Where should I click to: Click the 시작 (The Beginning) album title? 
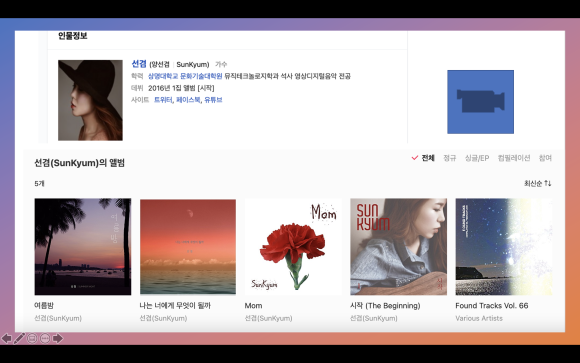pos(385,306)
